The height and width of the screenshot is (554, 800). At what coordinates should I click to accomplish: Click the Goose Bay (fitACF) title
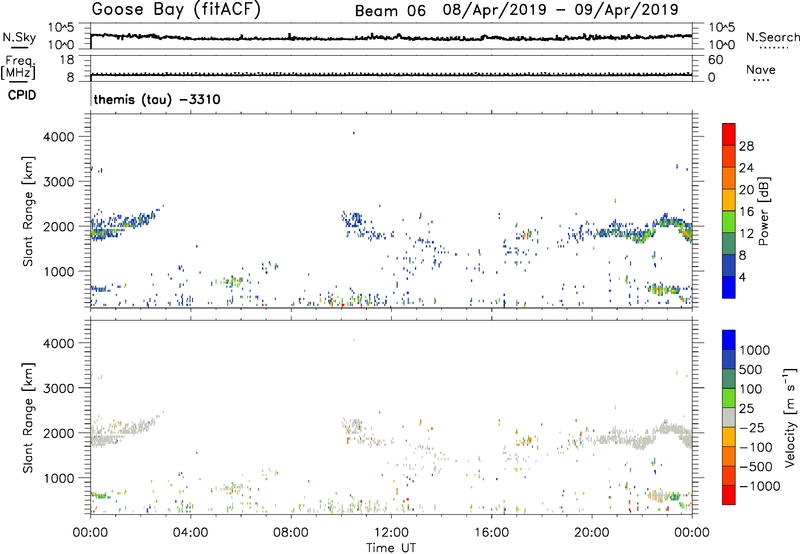(x=176, y=9)
